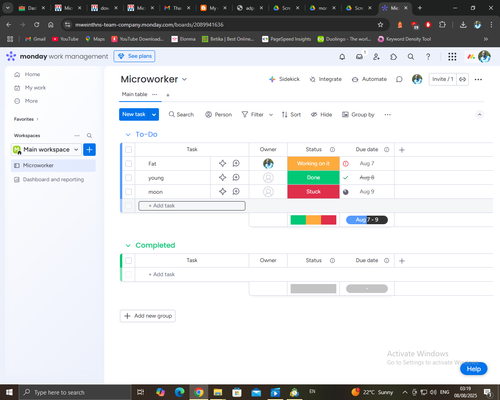Add a column in Completed group
Viewport: 500px width, 400px height.
coord(402,261)
